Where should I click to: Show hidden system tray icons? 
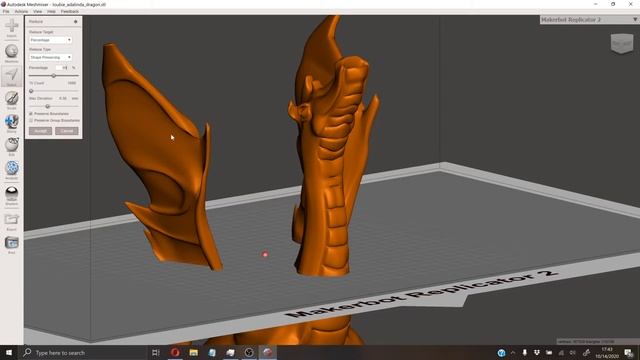(x=513, y=353)
